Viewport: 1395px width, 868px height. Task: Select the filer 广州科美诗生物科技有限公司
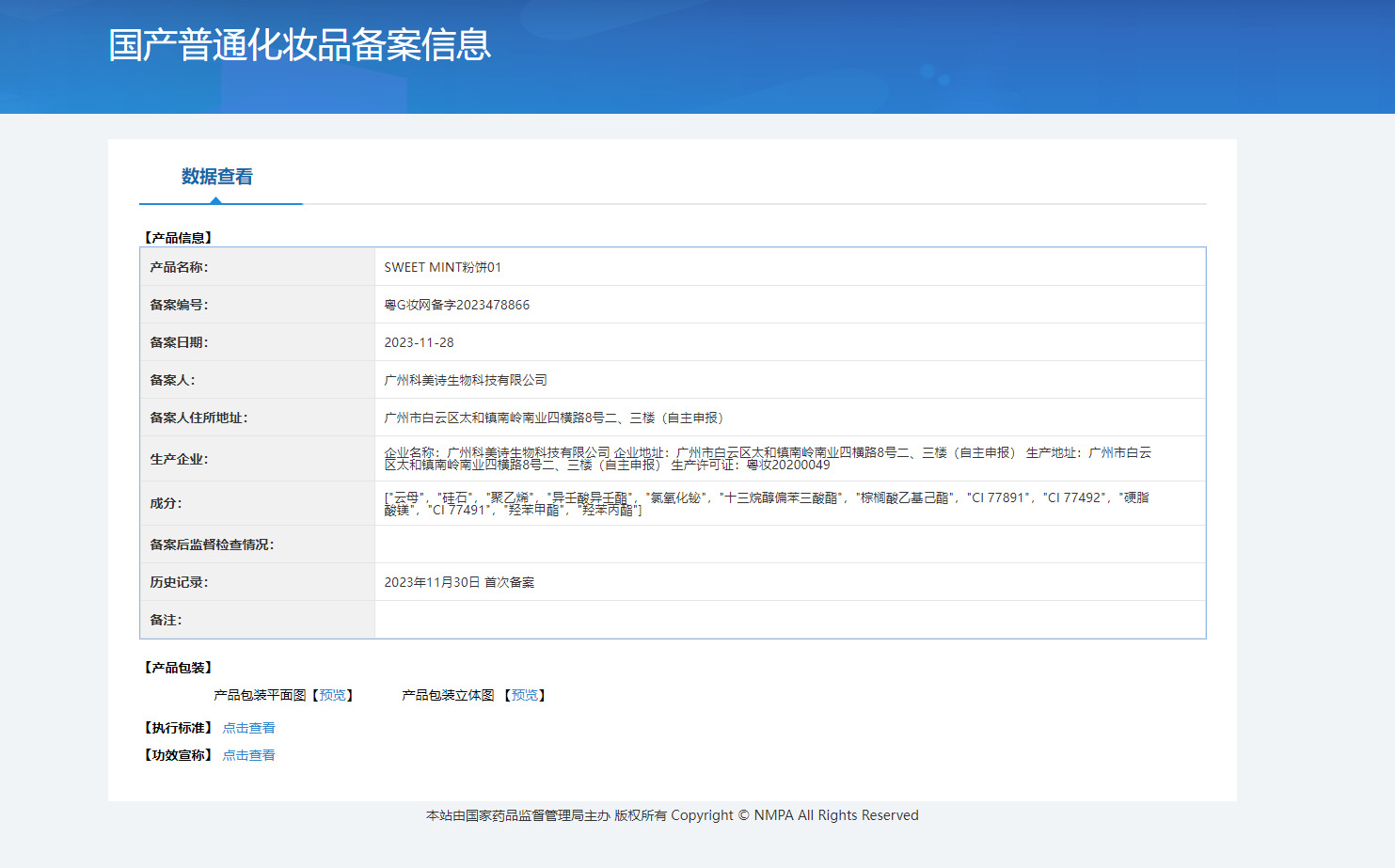point(466,380)
